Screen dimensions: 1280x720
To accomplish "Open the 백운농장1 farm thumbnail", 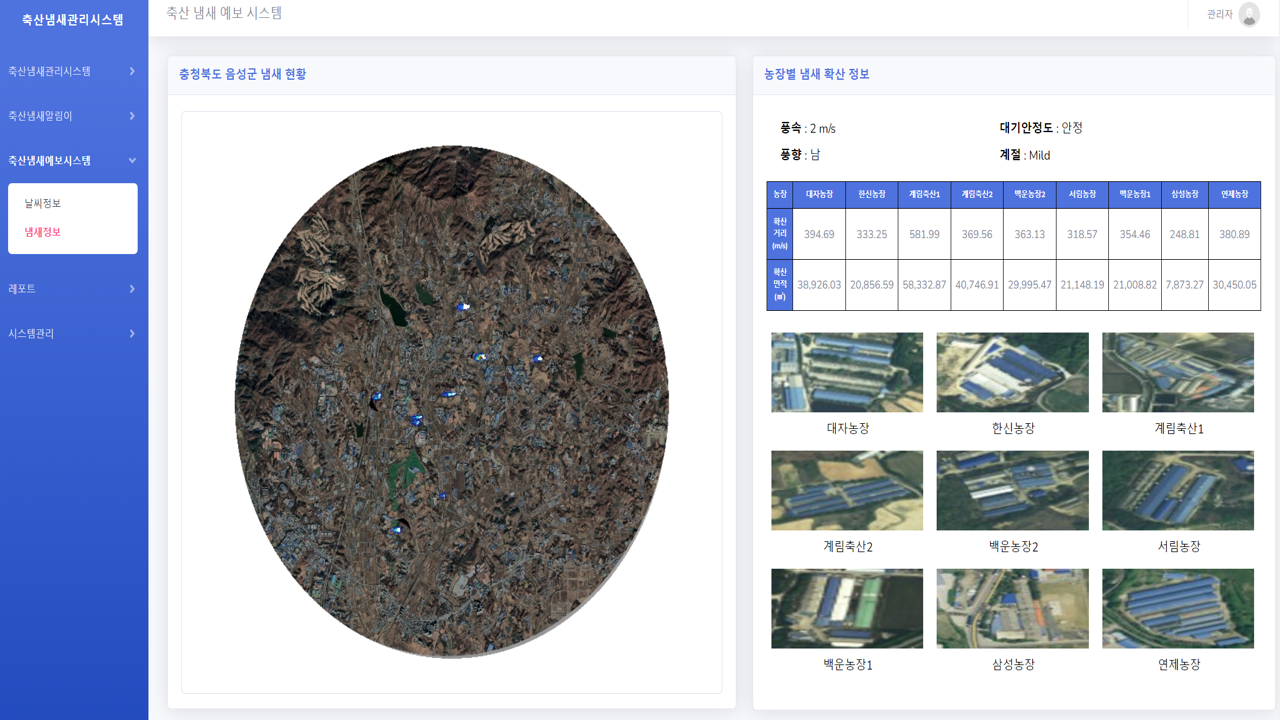I will point(847,608).
